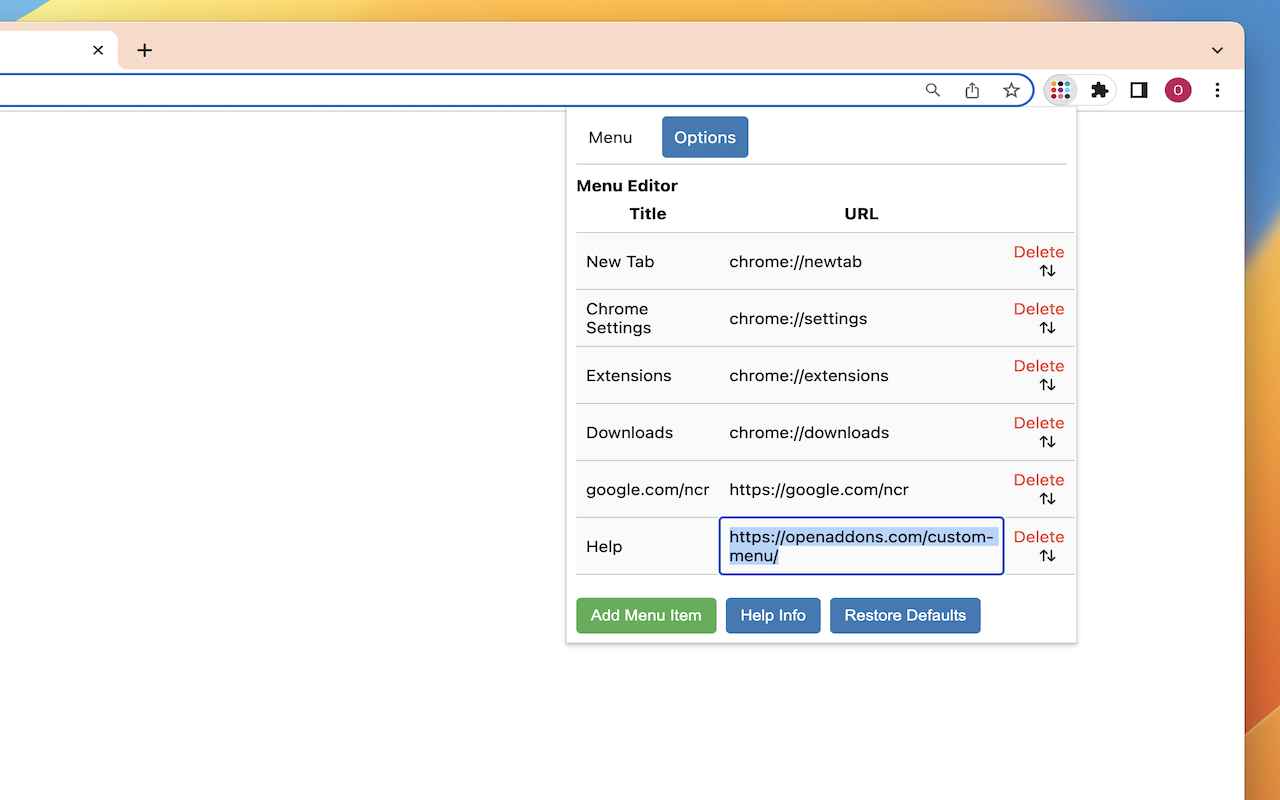
Task: Delete the Downloads menu entry
Action: click(1038, 423)
